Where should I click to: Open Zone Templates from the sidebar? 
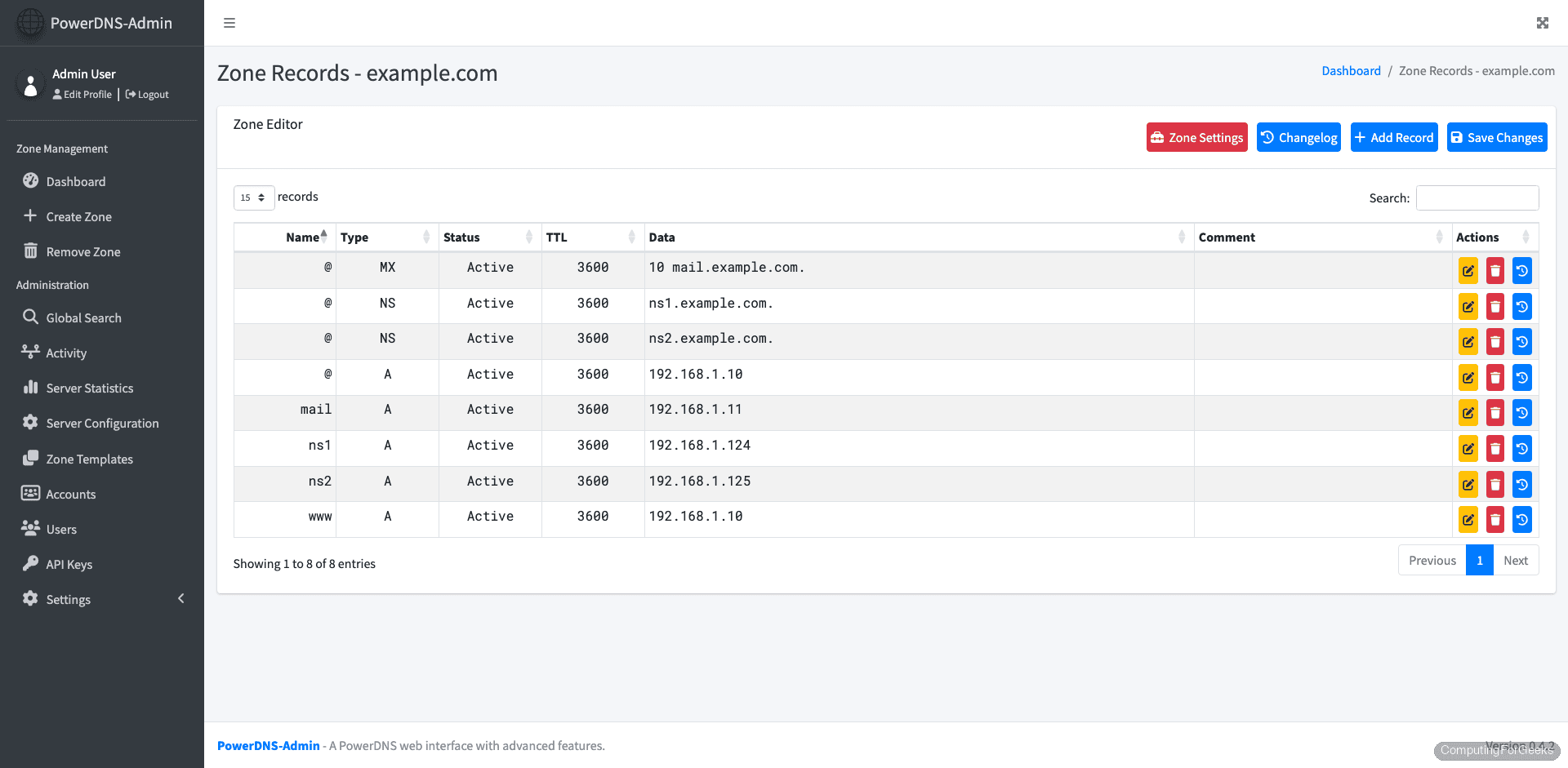88,459
